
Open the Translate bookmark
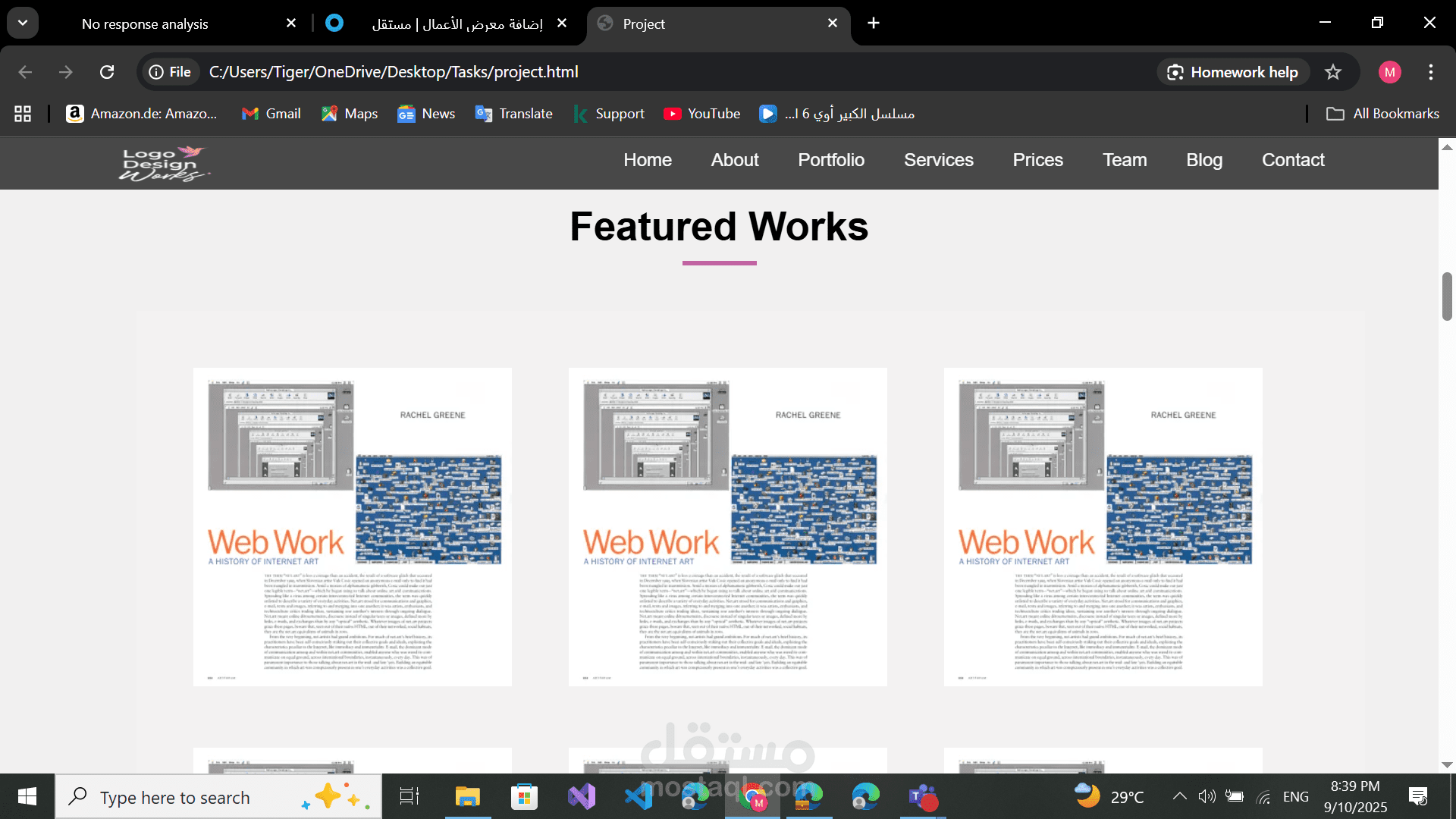coord(514,114)
